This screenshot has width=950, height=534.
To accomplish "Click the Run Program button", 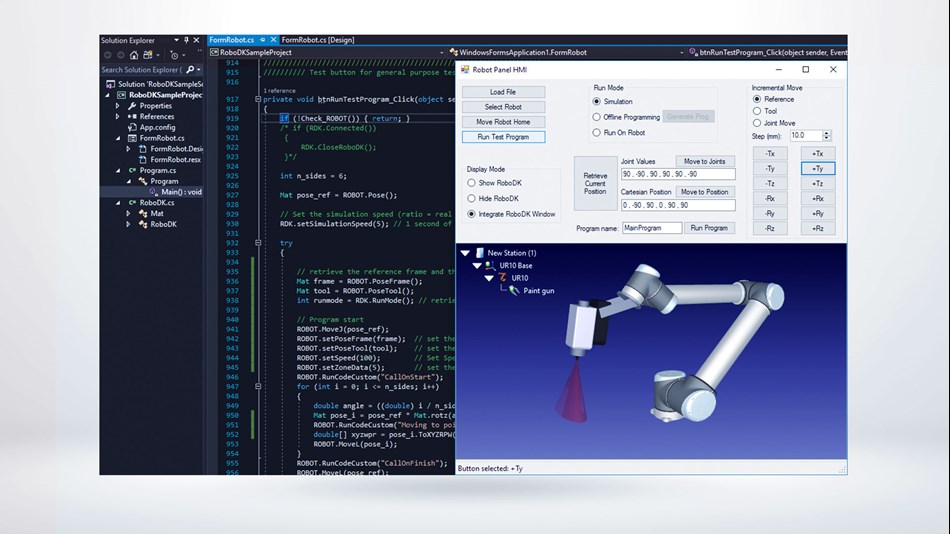I will (709, 228).
